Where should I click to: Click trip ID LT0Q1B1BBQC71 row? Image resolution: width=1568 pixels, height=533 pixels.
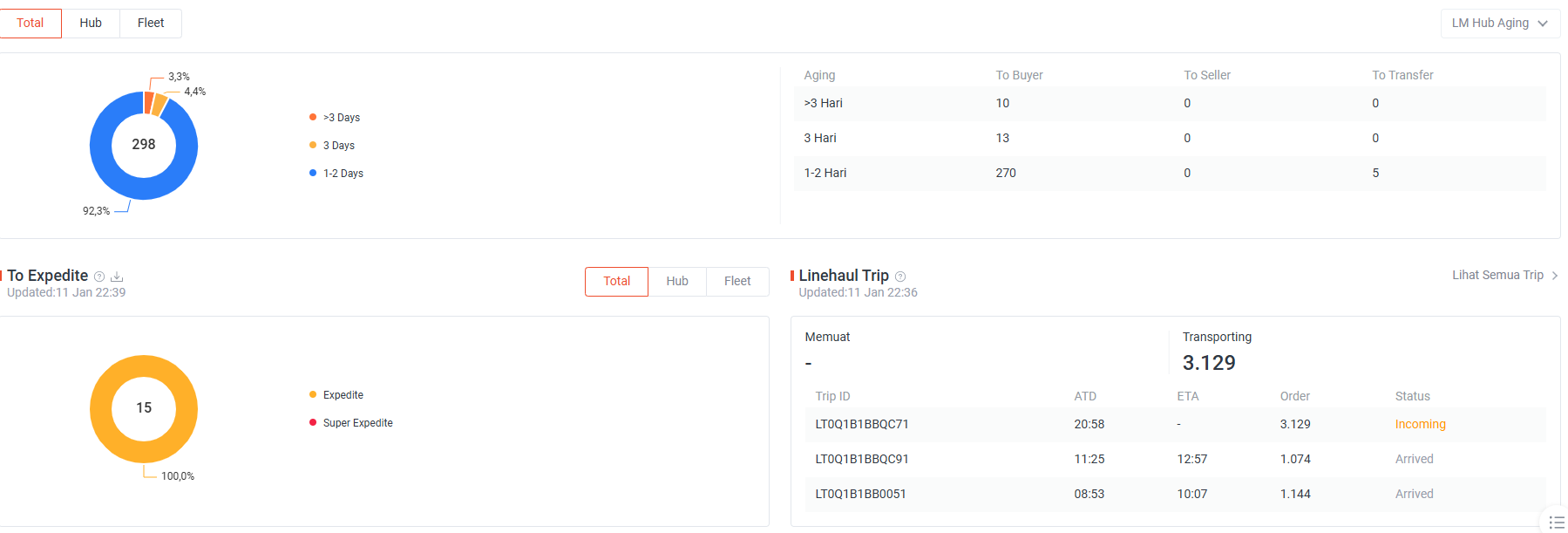[x=1168, y=425]
